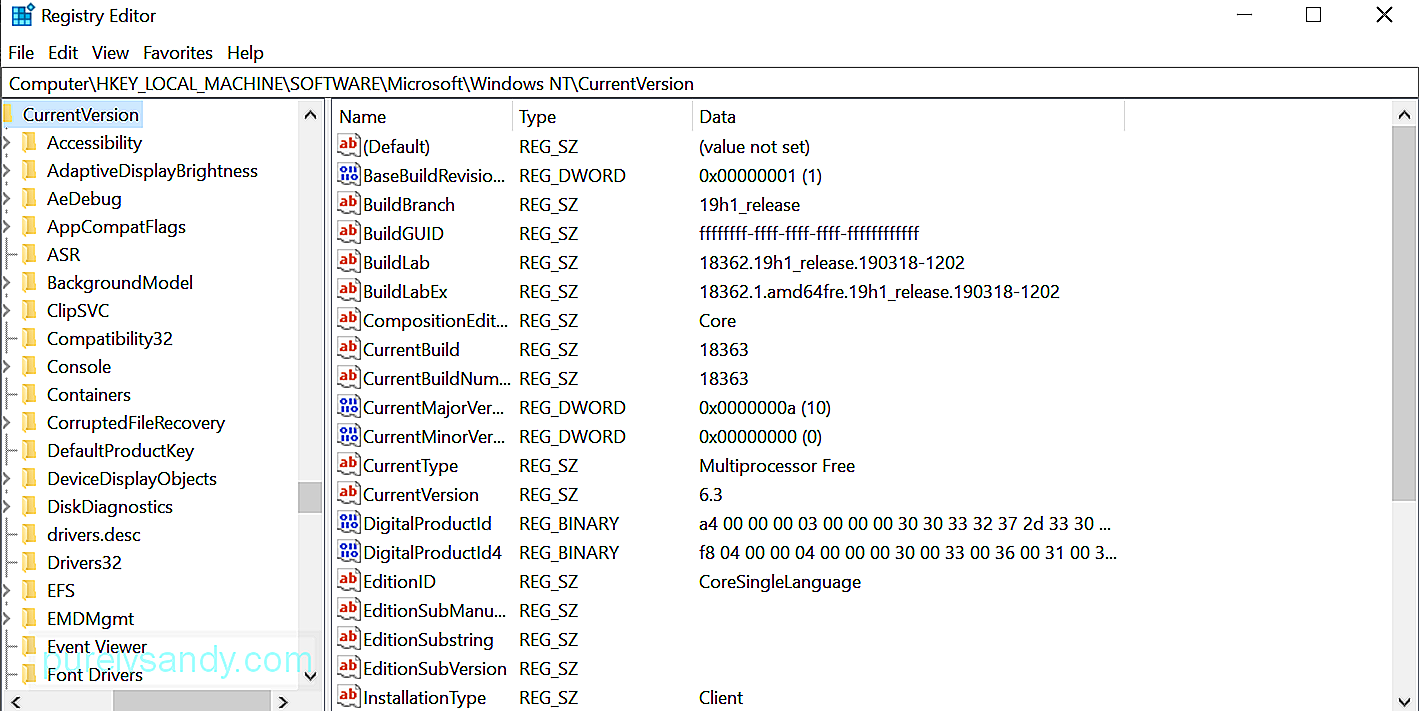The width and height of the screenshot is (1419, 711).
Task: Open the View menu
Action: point(110,53)
